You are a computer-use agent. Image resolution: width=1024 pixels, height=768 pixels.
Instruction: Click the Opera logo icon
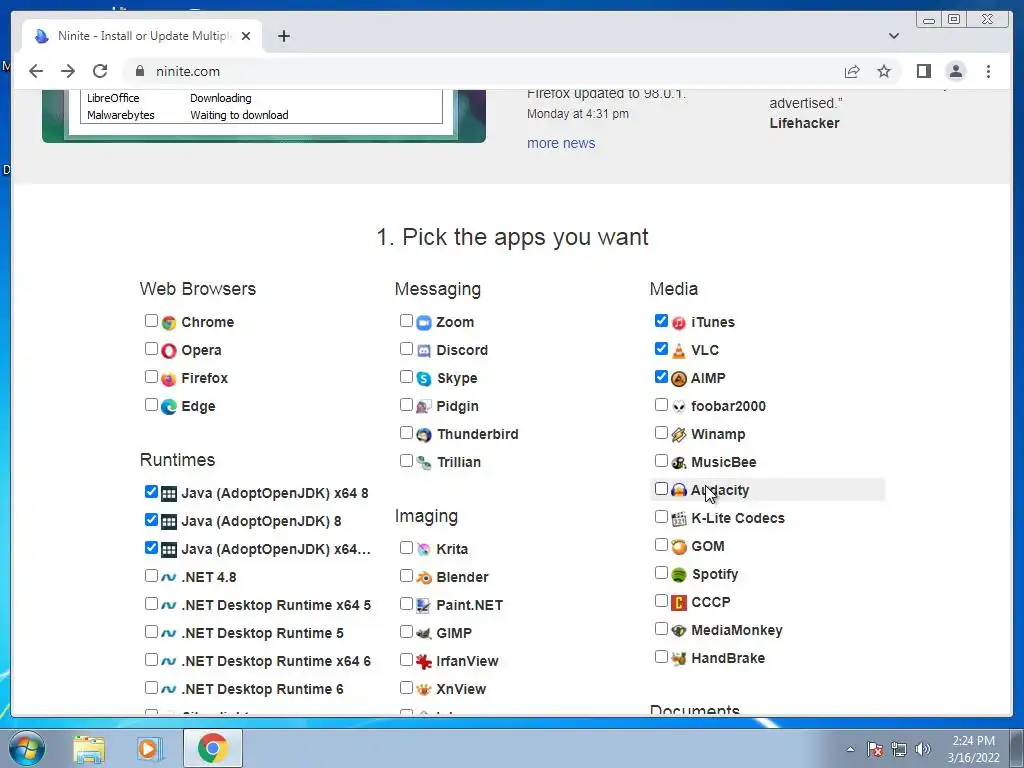coord(168,351)
